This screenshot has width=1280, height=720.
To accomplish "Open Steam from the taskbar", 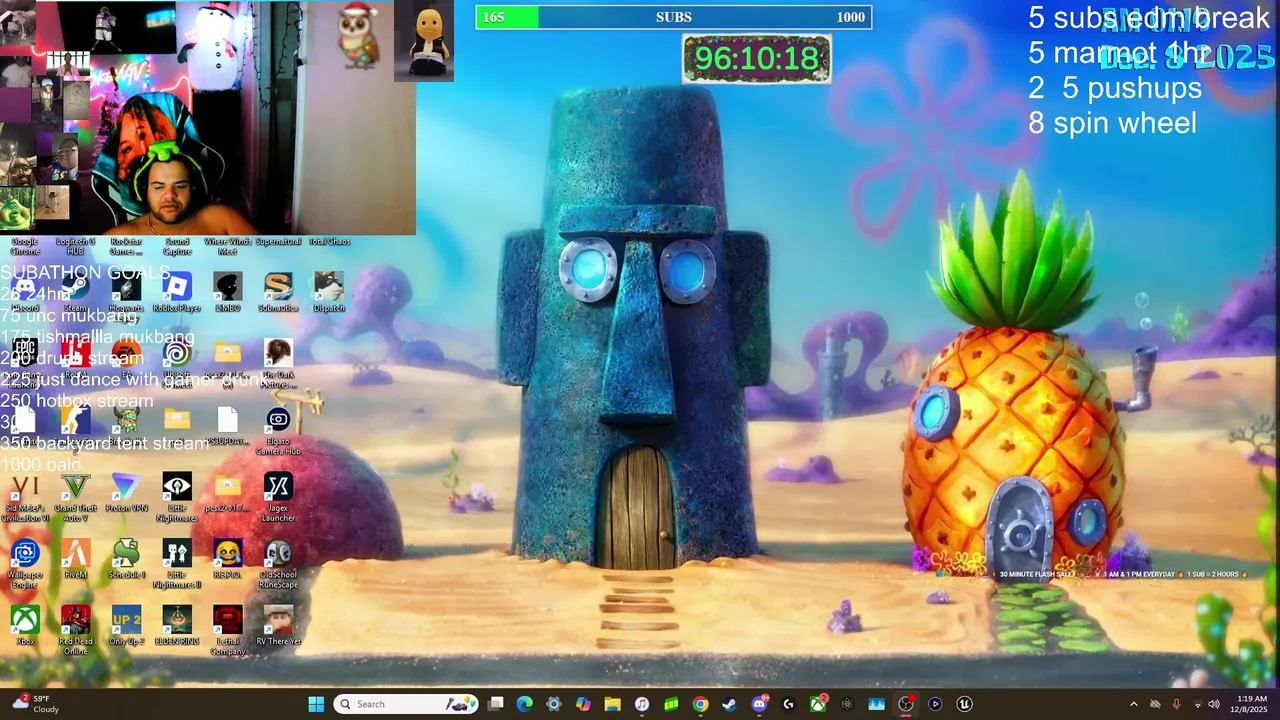I will tap(730, 704).
